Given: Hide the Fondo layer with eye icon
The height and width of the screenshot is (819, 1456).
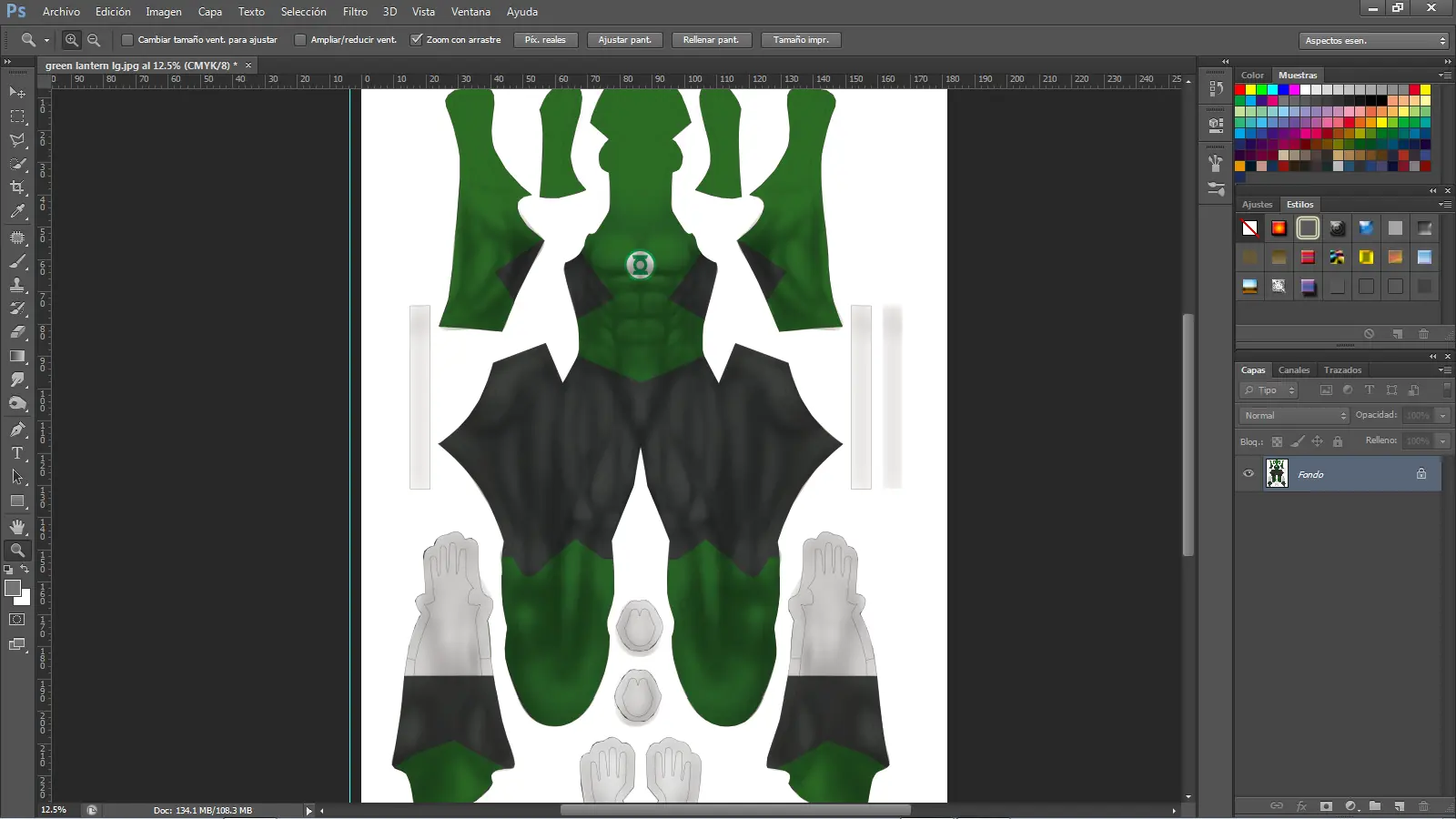Looking at the screenshot, I should pos(1249,474).
